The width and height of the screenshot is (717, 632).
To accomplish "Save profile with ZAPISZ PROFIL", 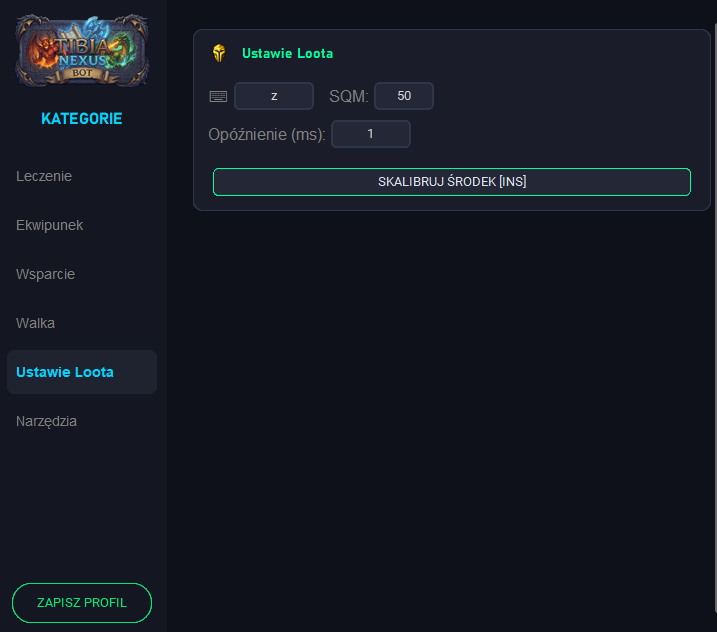I will (82, 603).
